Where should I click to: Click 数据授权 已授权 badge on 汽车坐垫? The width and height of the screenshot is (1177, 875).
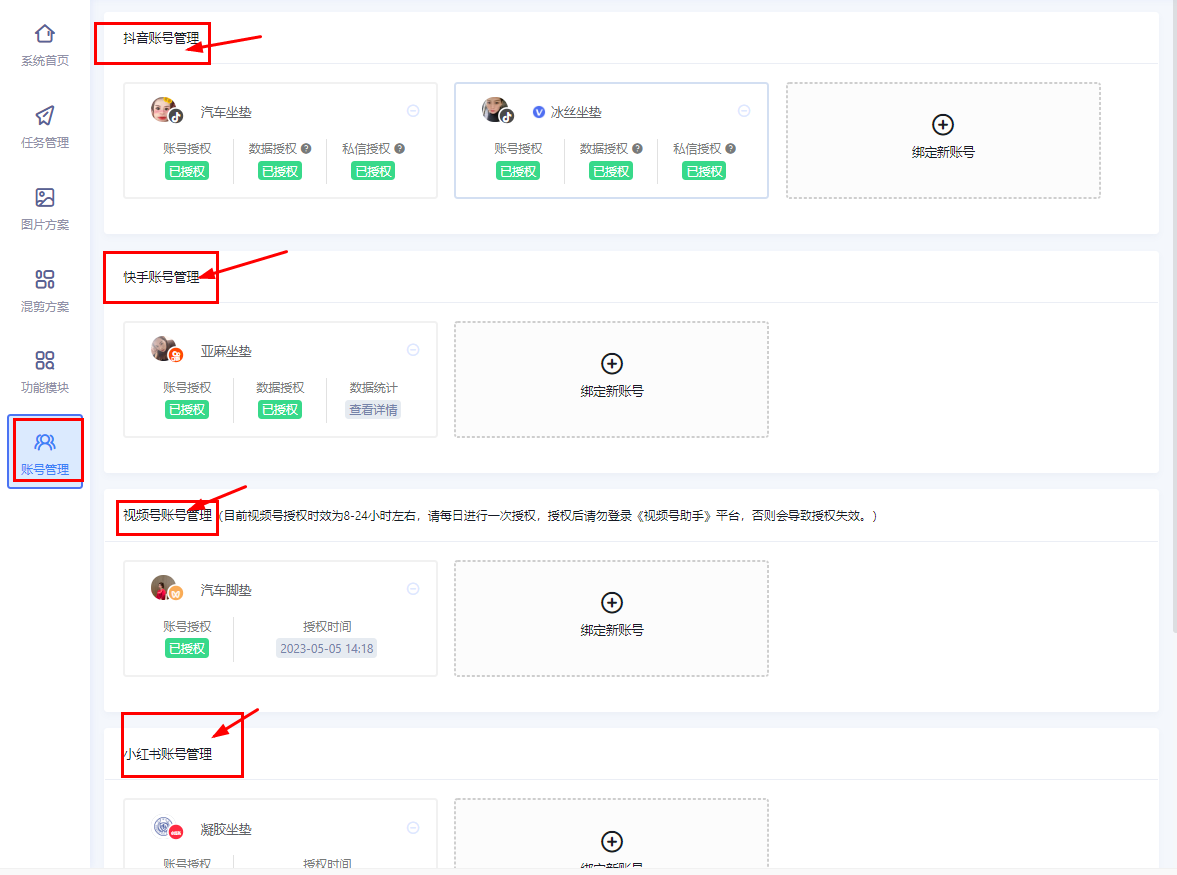pos(280,171)
